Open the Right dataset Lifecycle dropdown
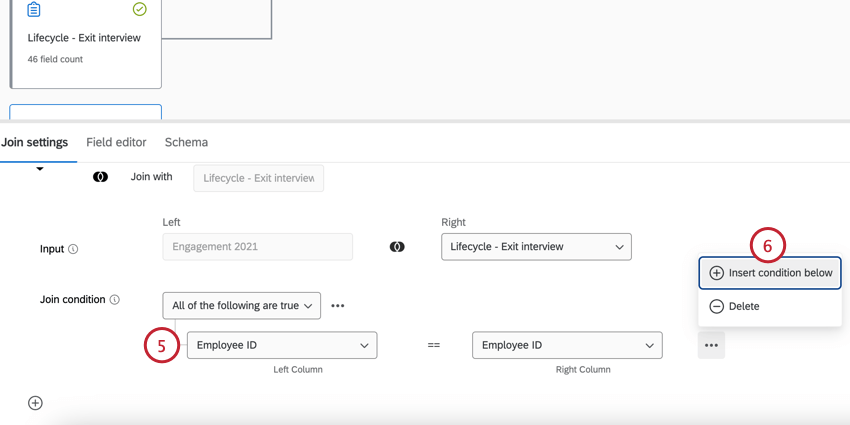Image resolution: width=850 pixels, height=425 pixels. (x=536, y=247)
